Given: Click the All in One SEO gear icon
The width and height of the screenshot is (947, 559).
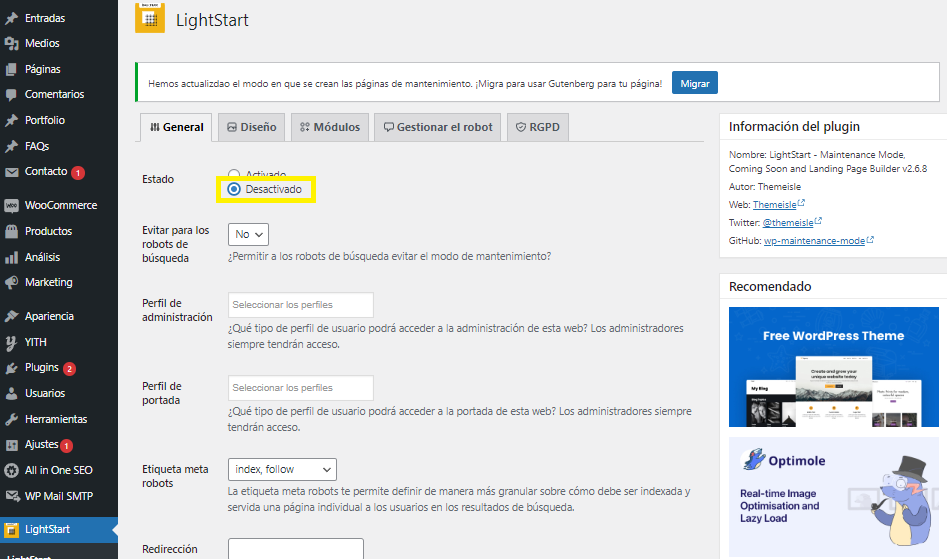Looking at the screenshot, I should click(x=12, y=470).
